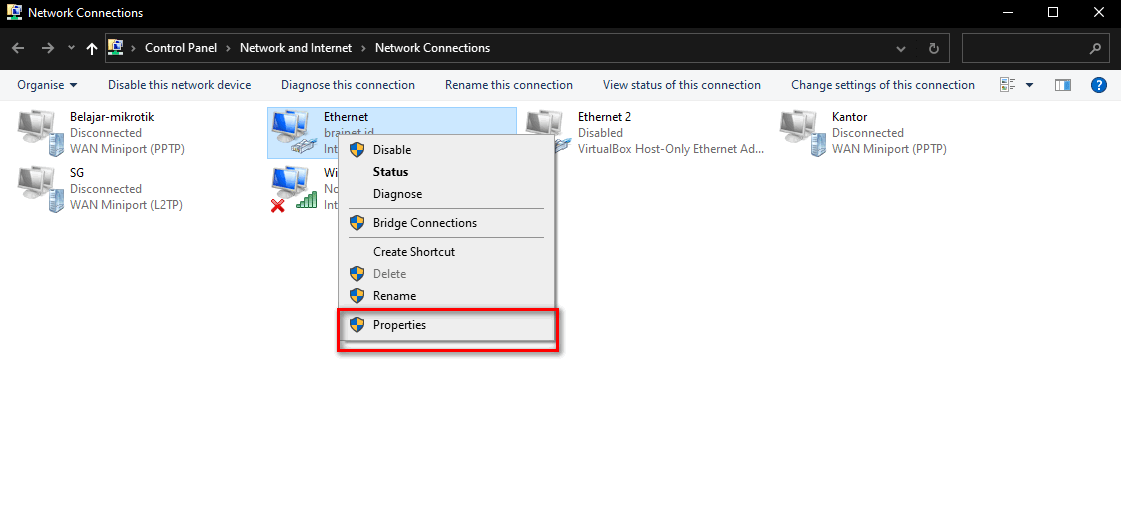Screen dimensions: 1121x515
Task: Select Bridge Connections in context menu
Action: point(424,223)
